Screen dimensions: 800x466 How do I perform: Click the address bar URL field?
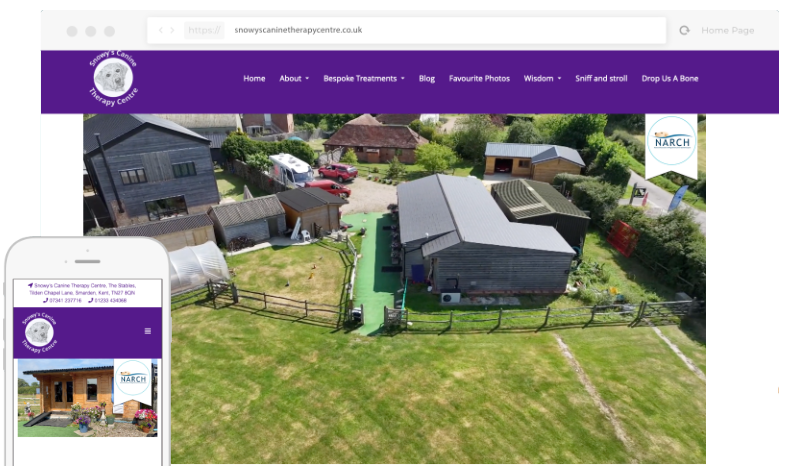(407, 30)
